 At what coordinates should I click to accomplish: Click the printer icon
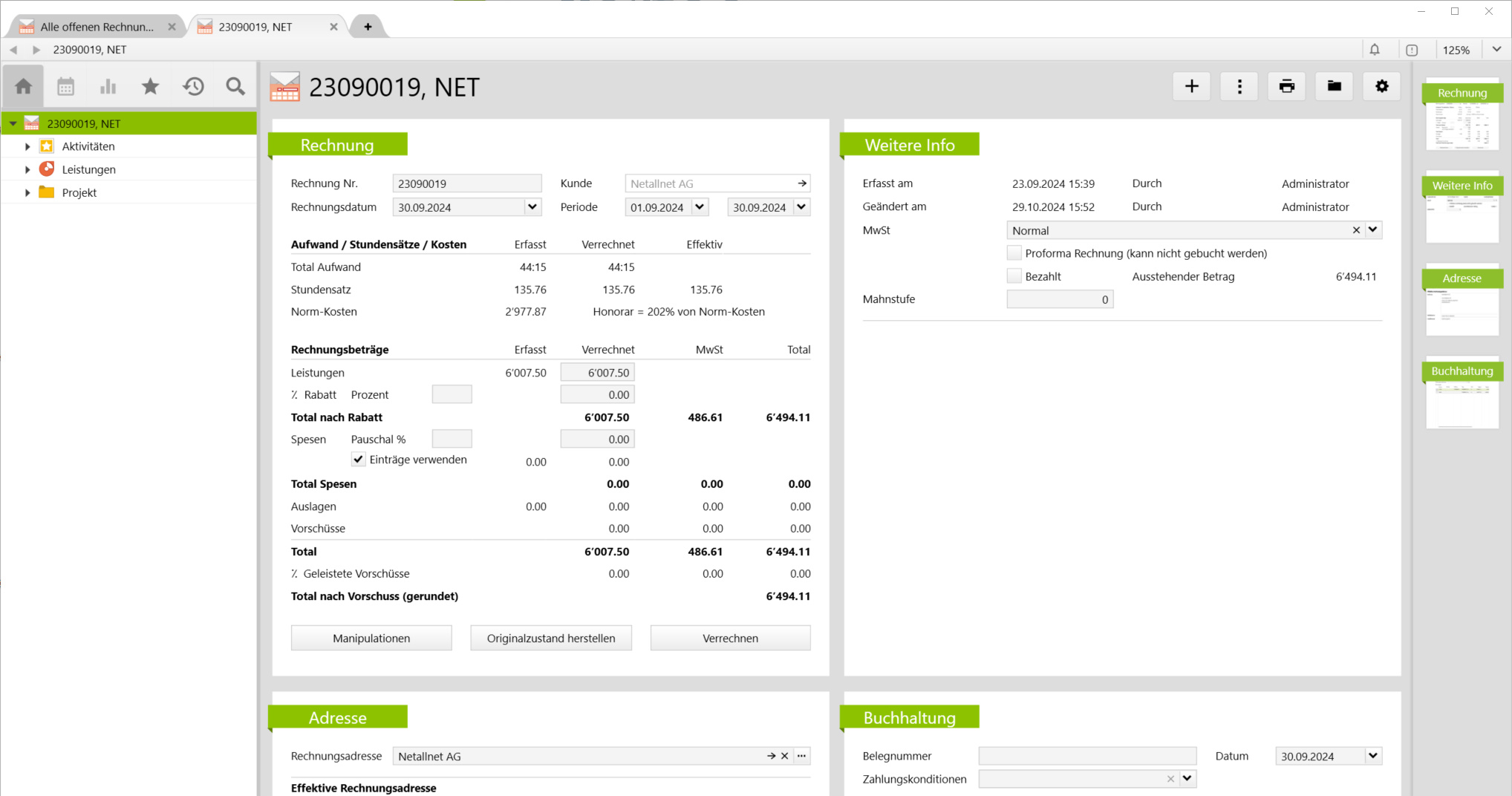[x=1287, y=86]
